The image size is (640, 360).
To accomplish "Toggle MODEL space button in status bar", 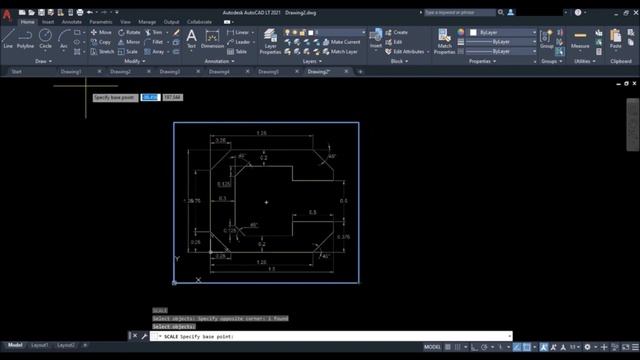I will pyautogui.click(x=432, y=347).
